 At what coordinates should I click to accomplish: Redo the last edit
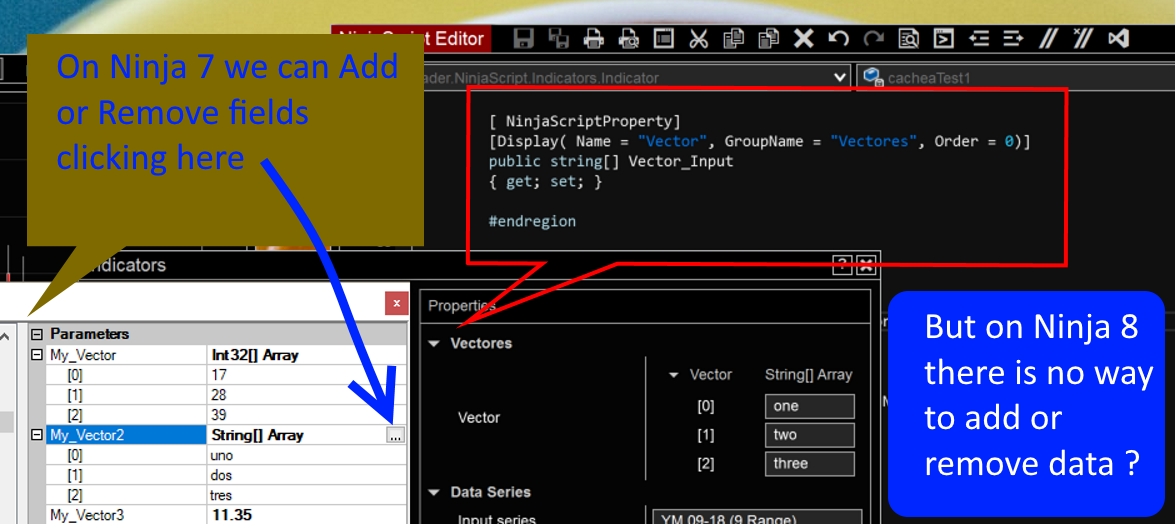point(873,38)
